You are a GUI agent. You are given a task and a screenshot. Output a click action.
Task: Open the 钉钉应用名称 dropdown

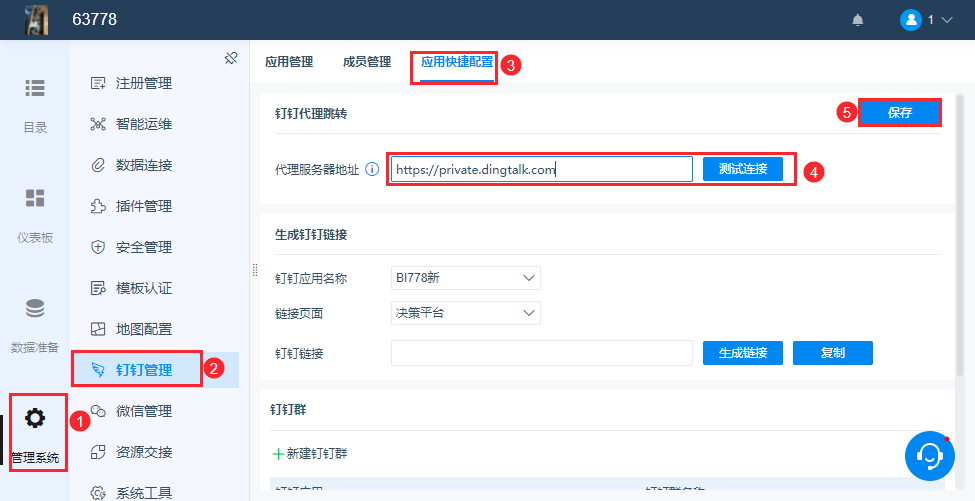[466, 278]
